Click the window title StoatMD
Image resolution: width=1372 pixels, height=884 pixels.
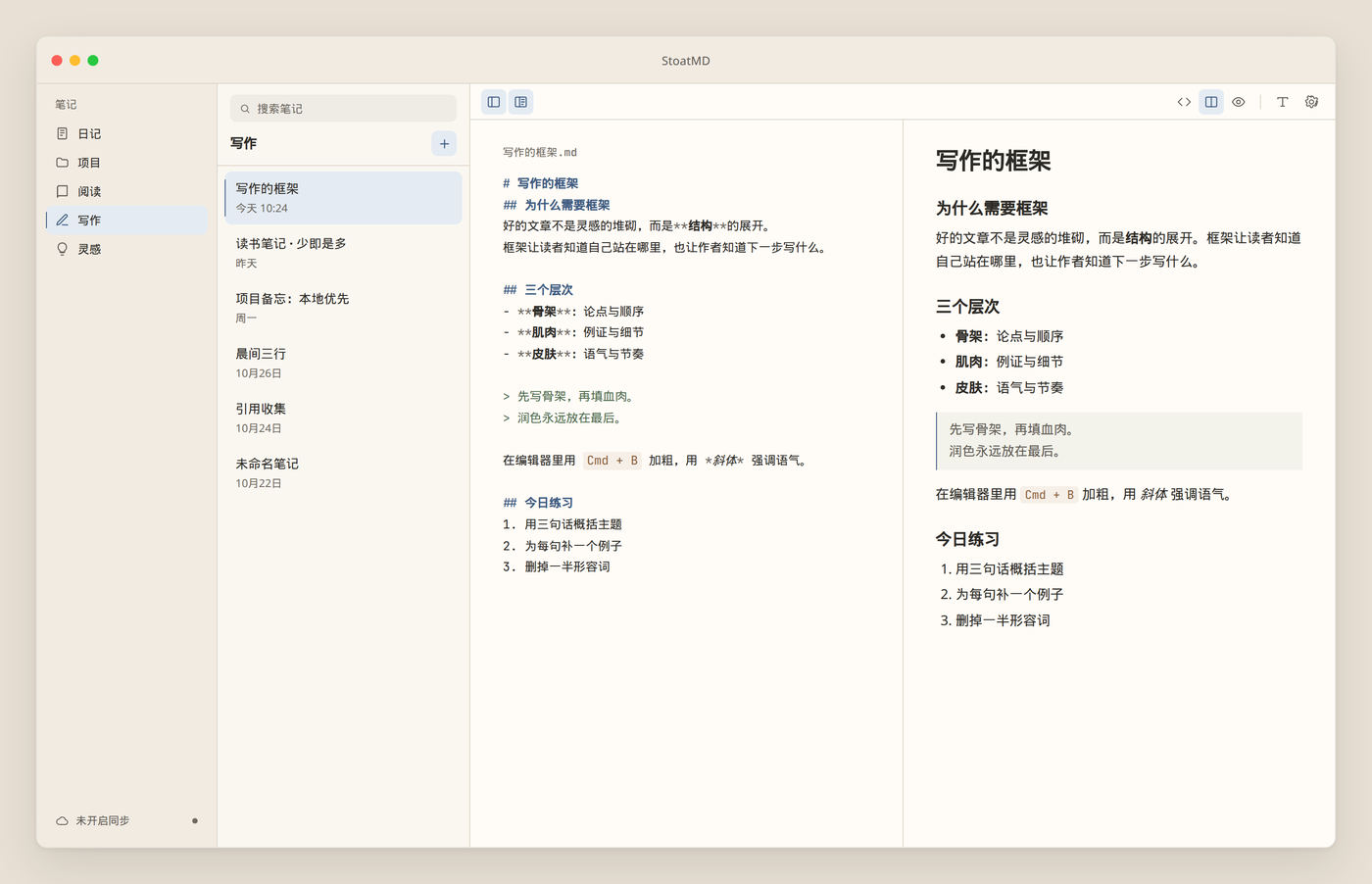point(686,61)
